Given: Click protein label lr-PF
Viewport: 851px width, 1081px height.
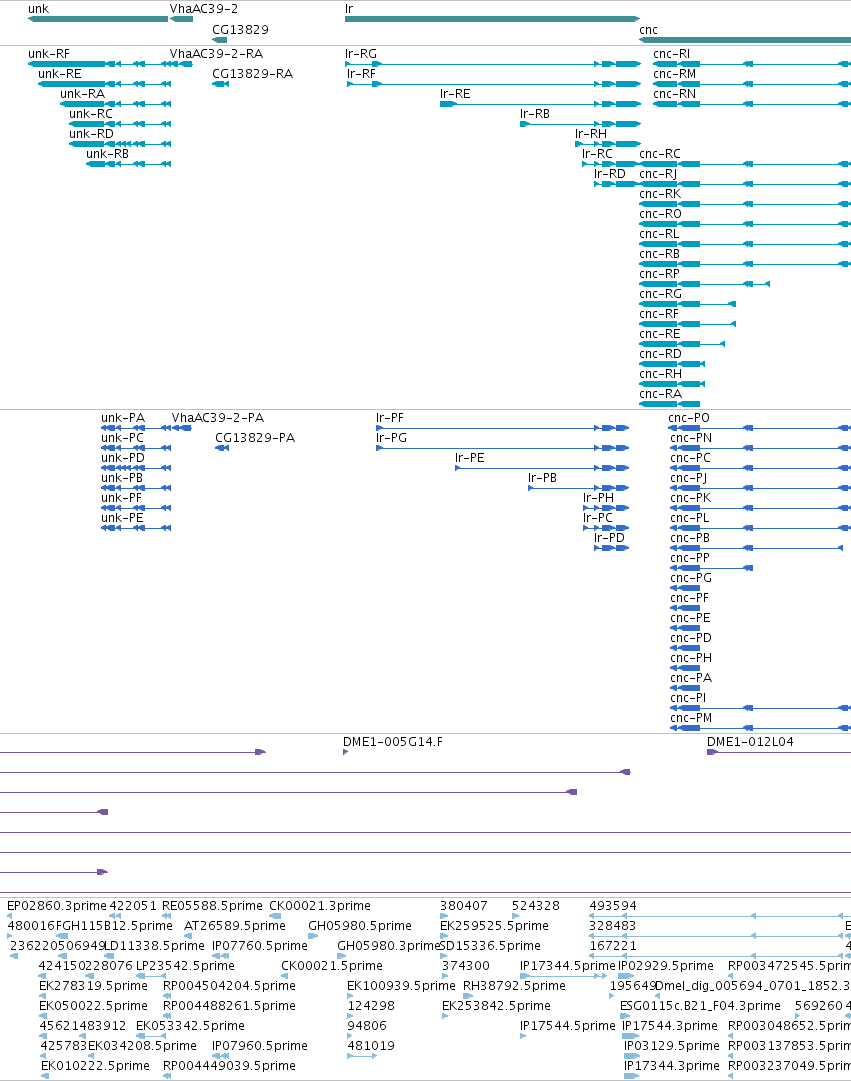Looking at the screenshot, I should tap(390, 418).
